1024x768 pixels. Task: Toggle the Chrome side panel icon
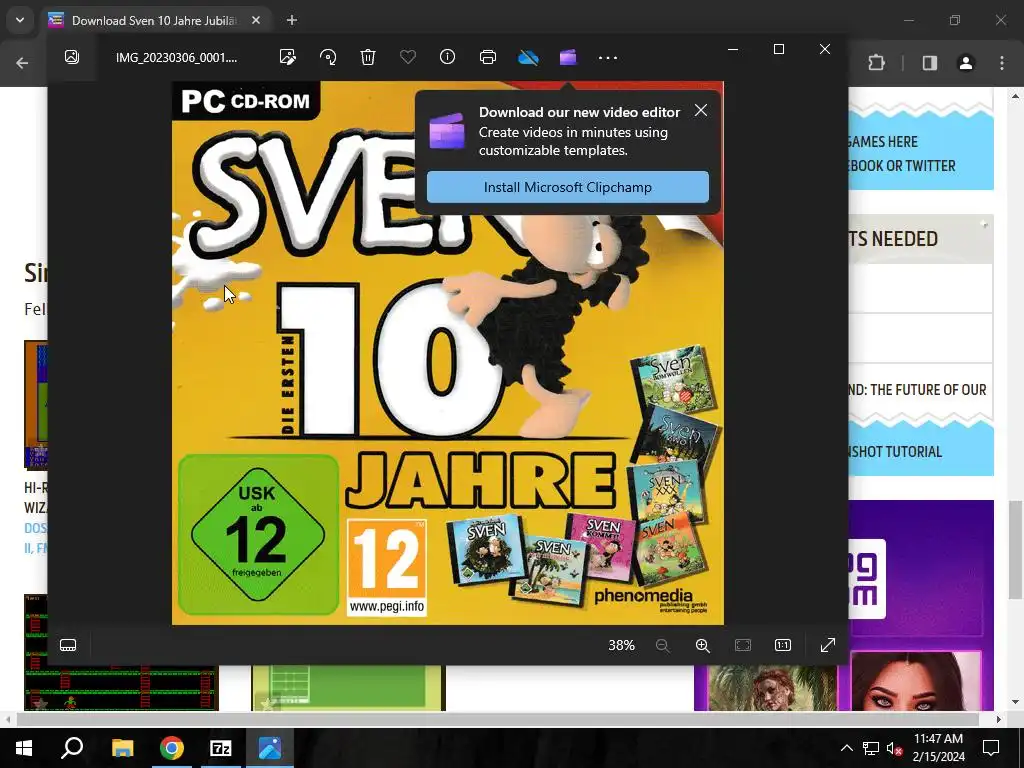(x=929, y=63)
